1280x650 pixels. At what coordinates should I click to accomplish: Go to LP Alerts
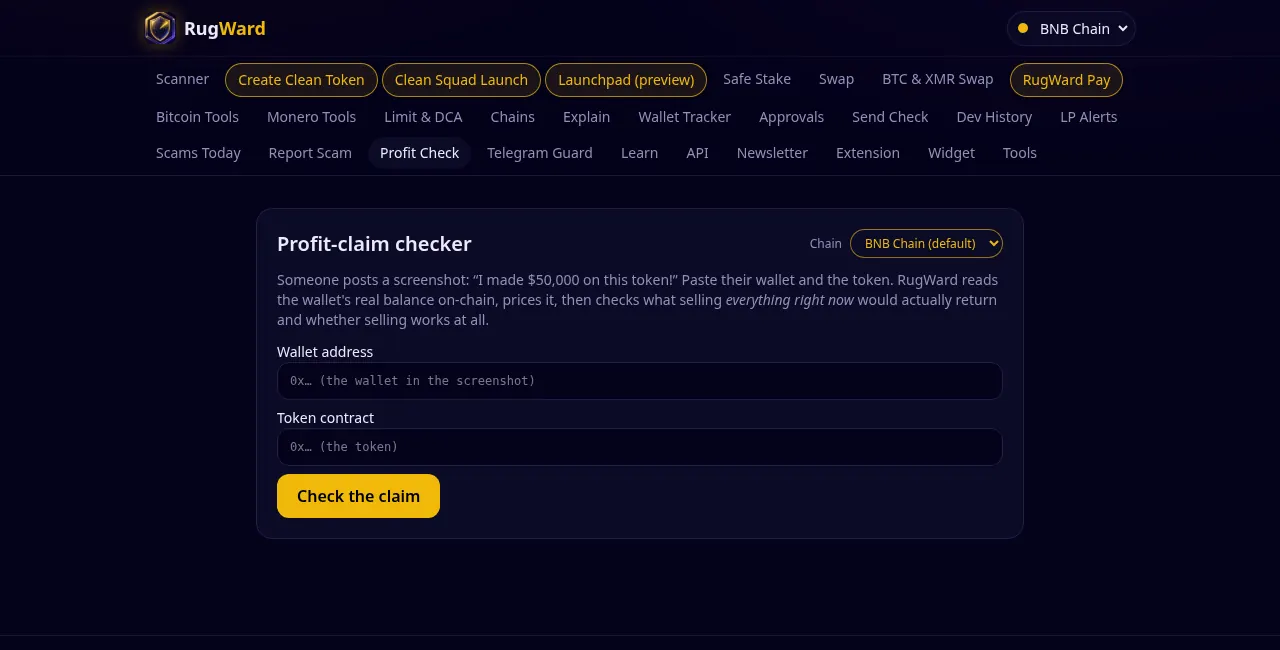(x=1088, y=117)
